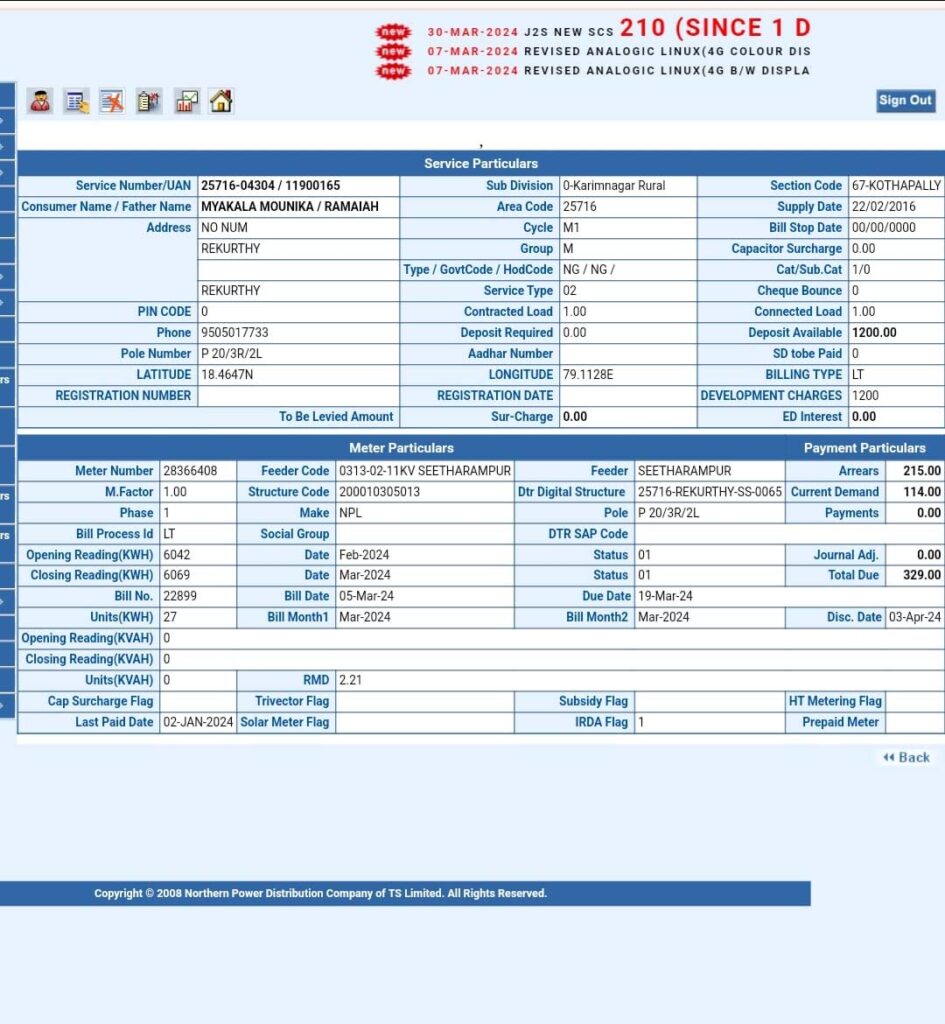This screenshot has width=945, height=1024.
Task: Click the Back link
Action: [906, 758]
